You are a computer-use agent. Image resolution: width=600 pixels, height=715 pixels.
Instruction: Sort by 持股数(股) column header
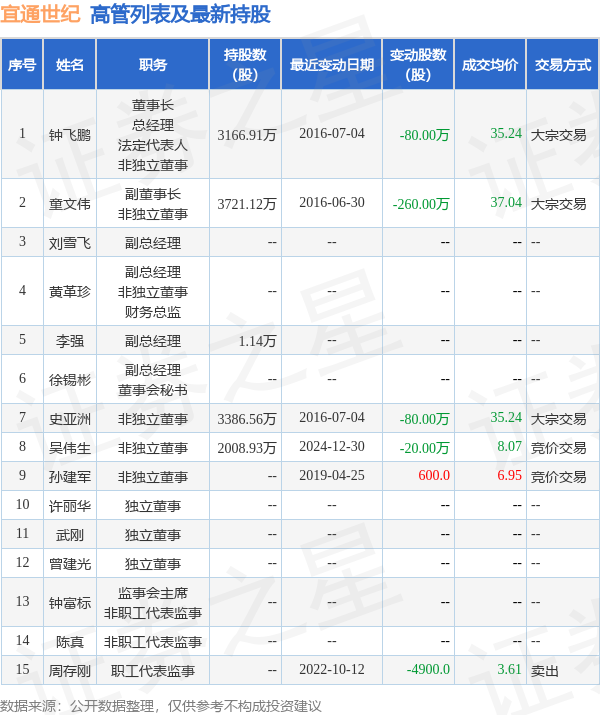(245, 65)
